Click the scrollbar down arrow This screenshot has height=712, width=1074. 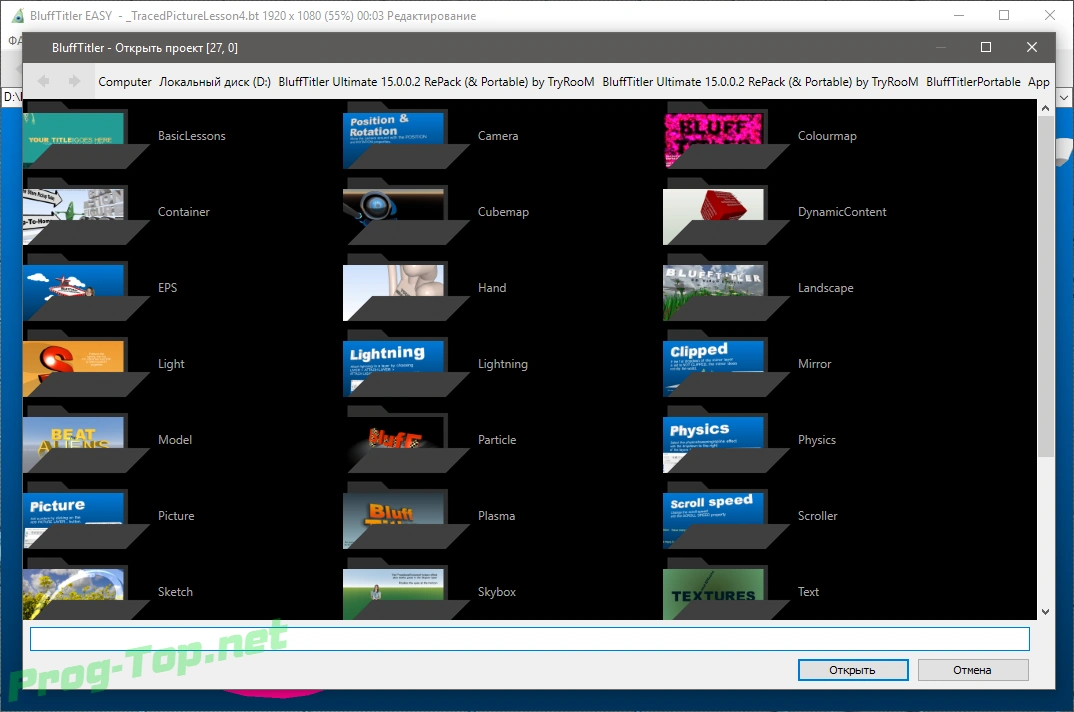coord(1045,612)
